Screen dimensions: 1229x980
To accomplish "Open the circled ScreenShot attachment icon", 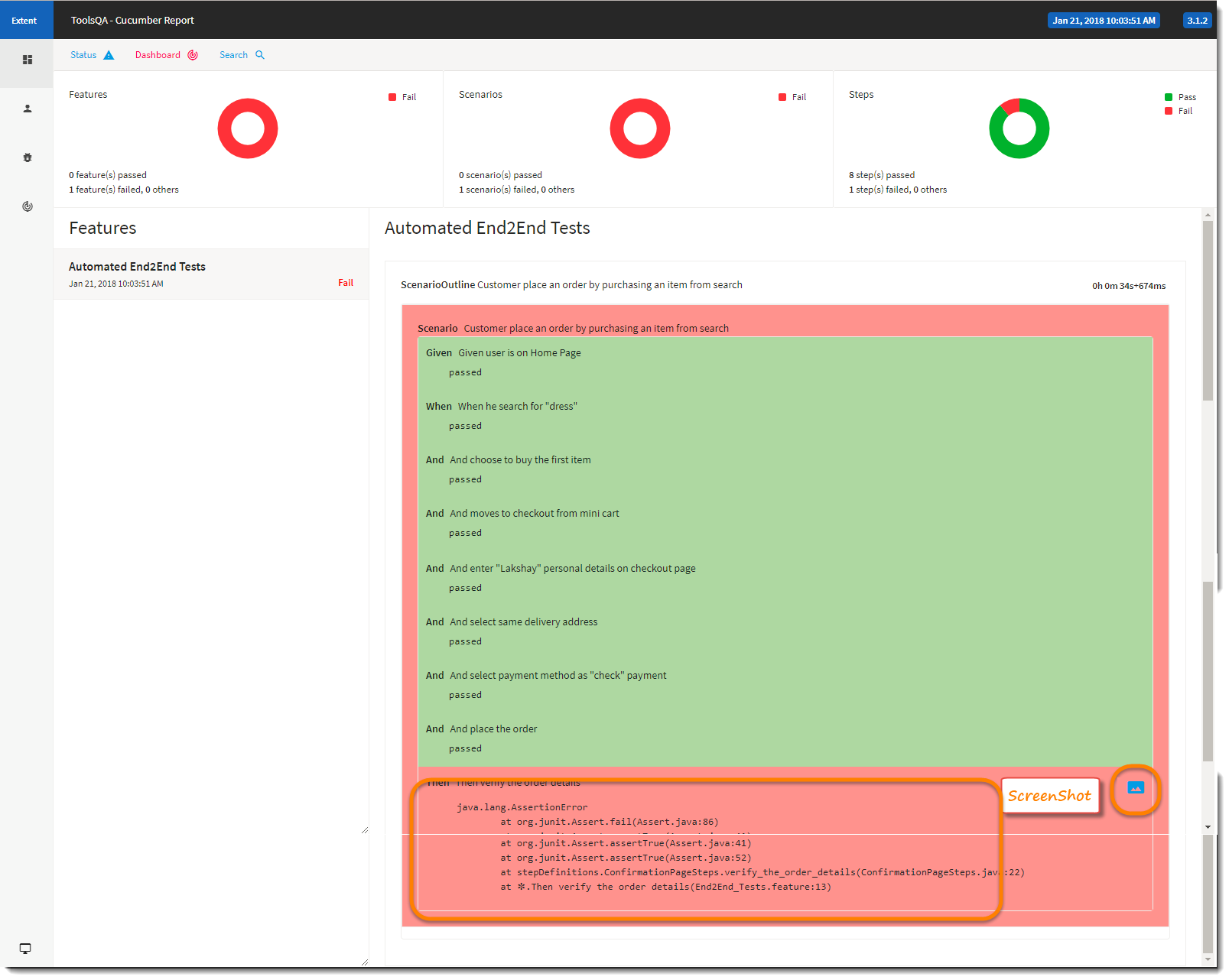I will click(1136, 787).
